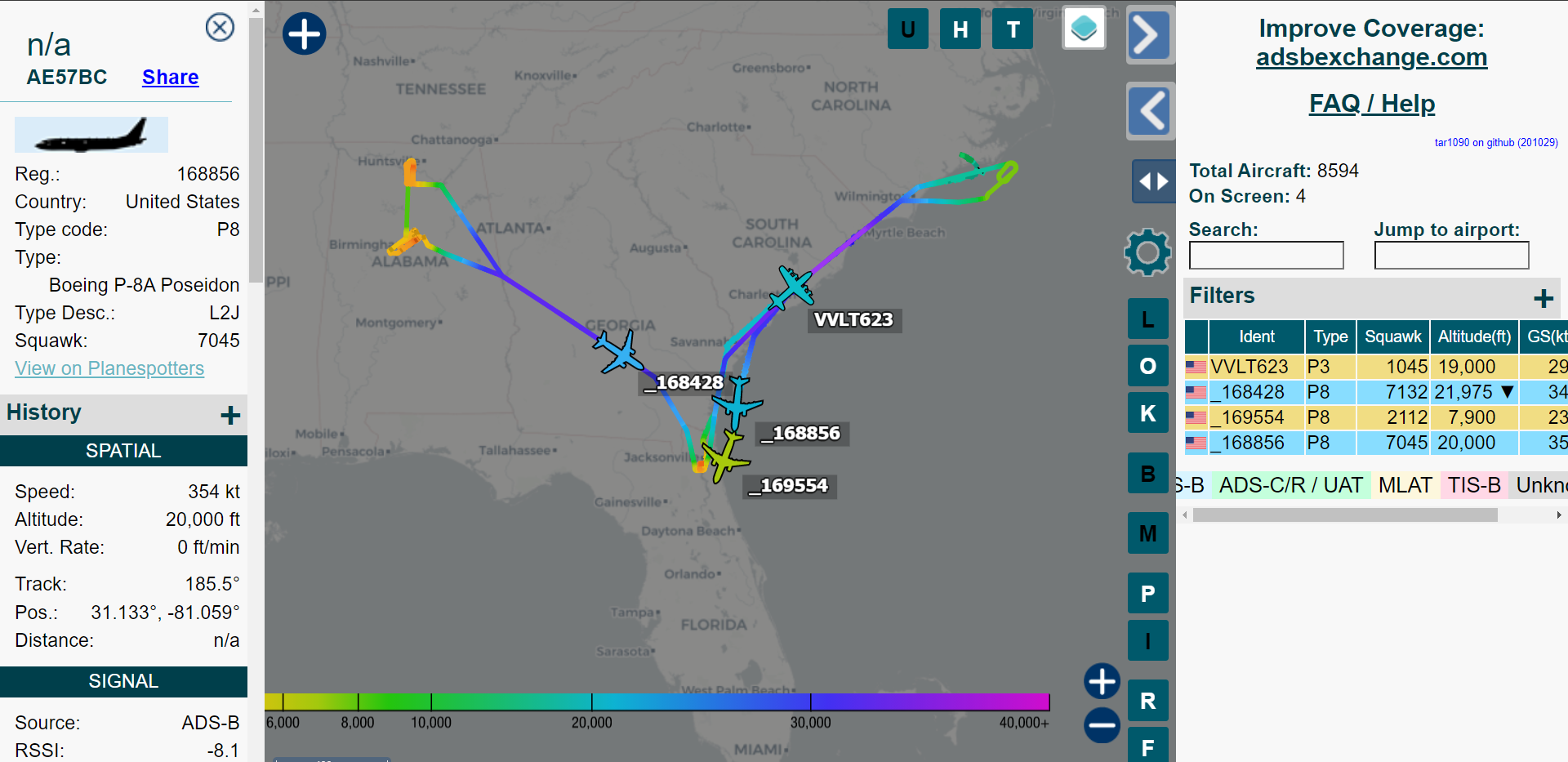Toggle the H map button
This screenshot has width=1568, height=762.
click(960, 29)
